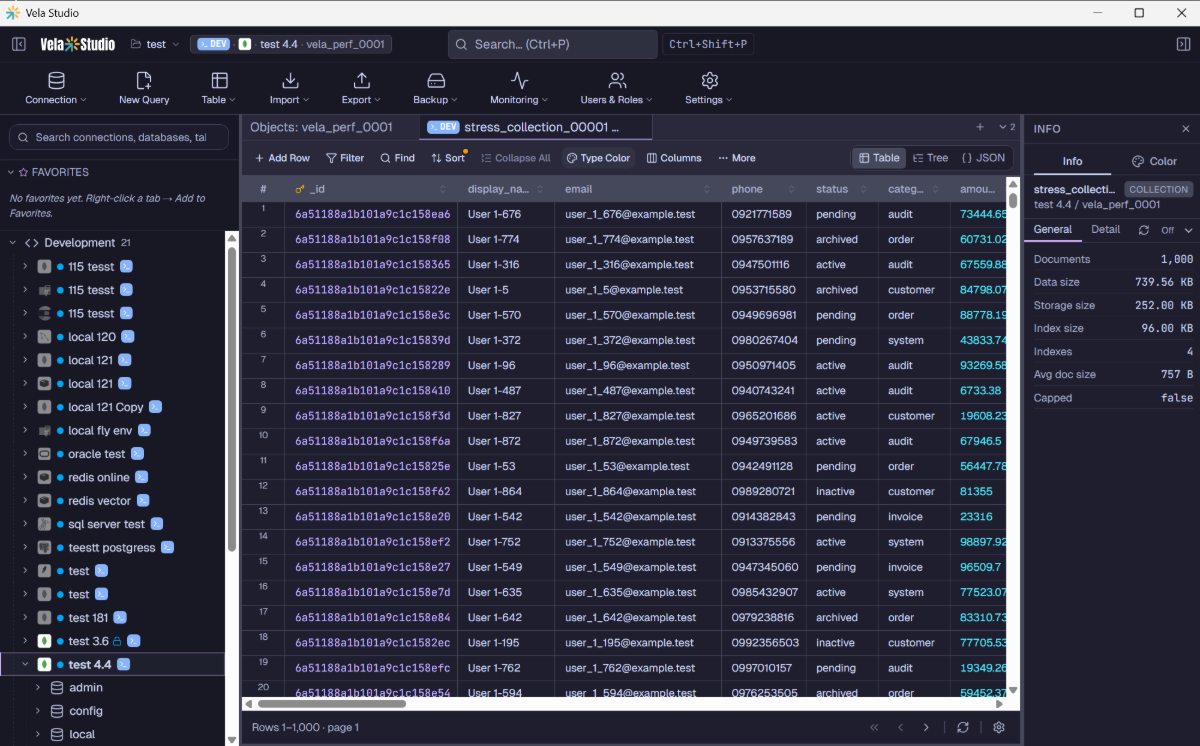Collapse the Development group

pos(11,243)
